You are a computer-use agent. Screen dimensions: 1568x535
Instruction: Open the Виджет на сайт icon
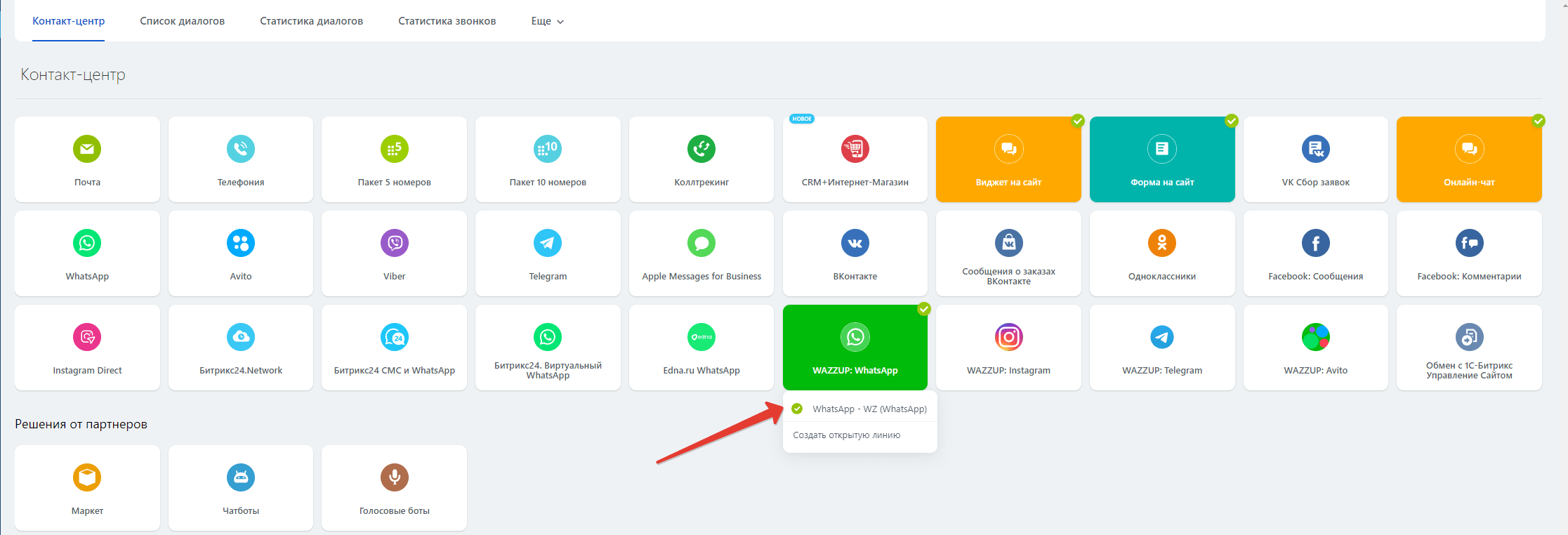pos(1009,149)
